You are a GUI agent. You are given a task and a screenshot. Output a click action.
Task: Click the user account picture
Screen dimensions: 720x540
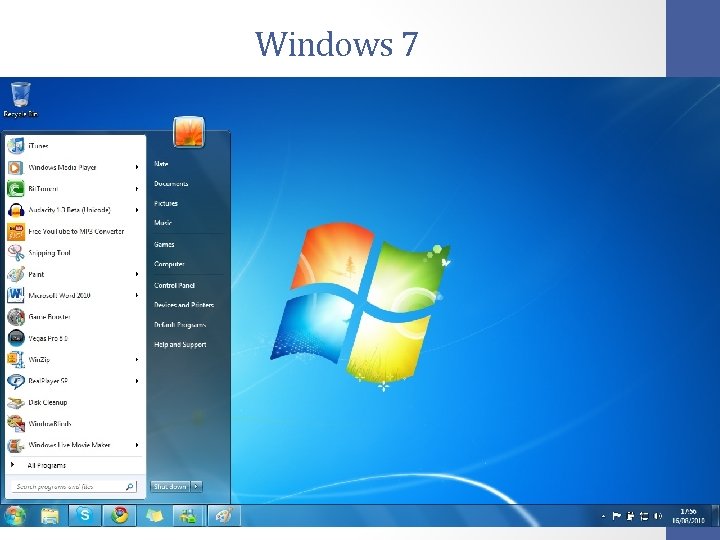189,132
